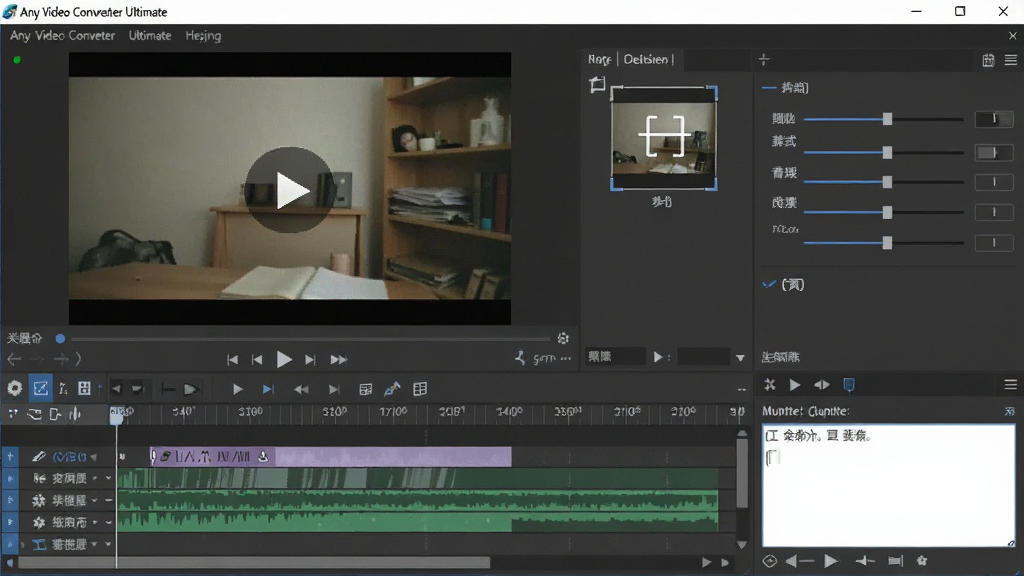Image resolution: width=1024 pixels, height=576 pixels.
Task: Select the paint pen icon in timeline toolbar
Action: coord(392,389)
